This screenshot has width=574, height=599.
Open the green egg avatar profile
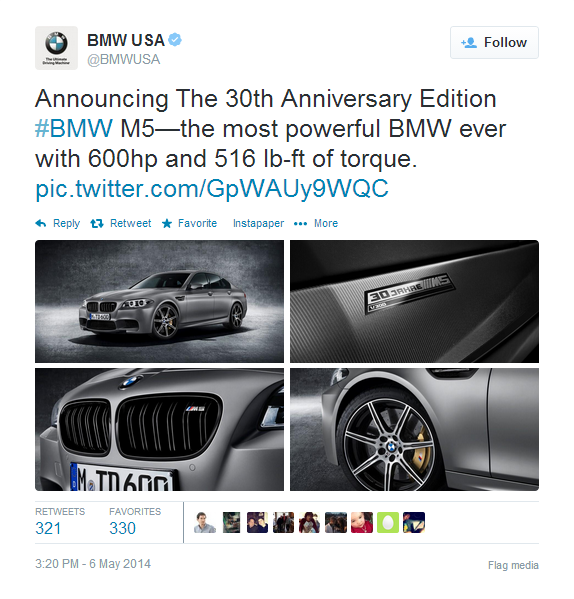click(388, 522)
